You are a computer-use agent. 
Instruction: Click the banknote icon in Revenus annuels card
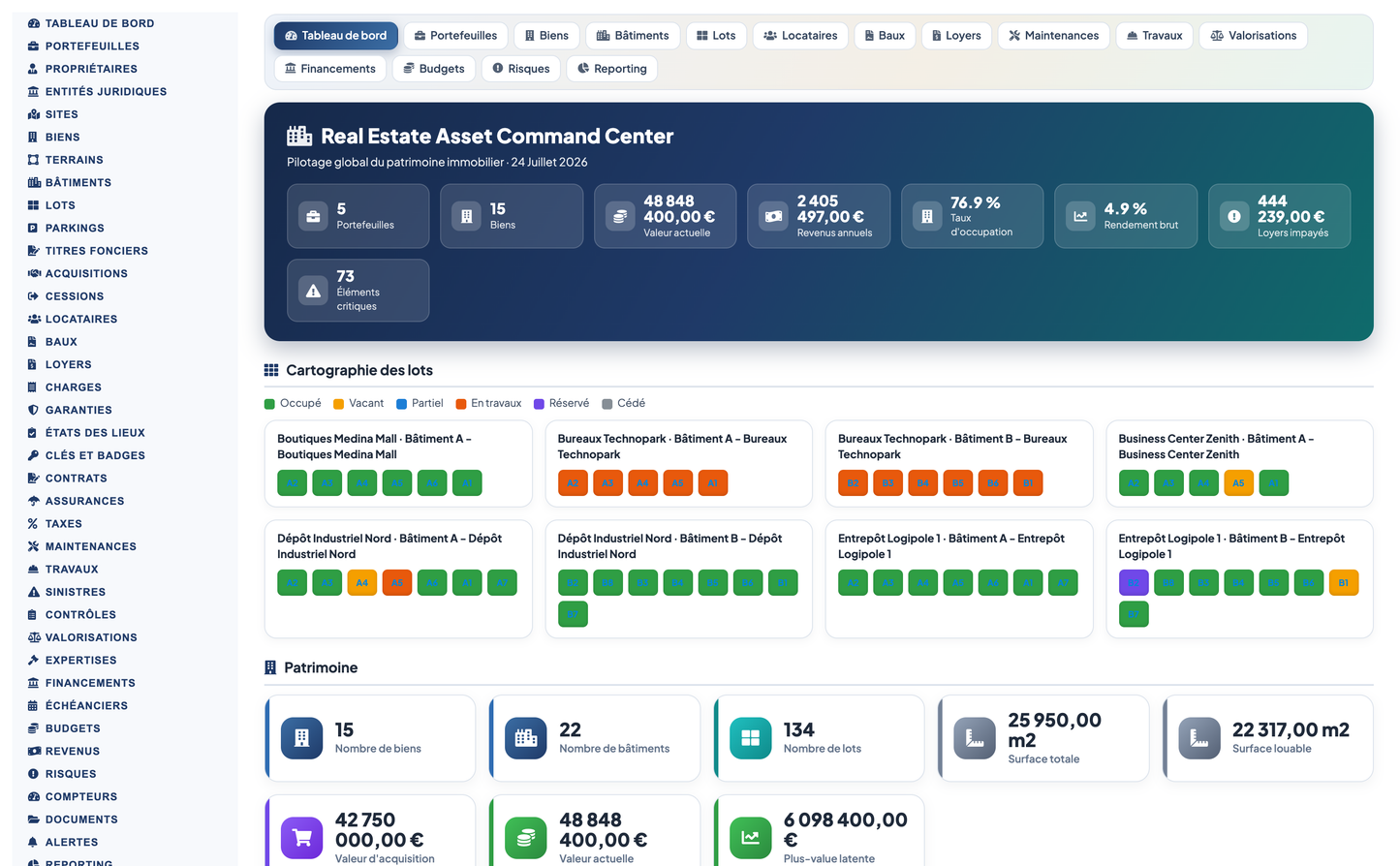click(773, 217)
